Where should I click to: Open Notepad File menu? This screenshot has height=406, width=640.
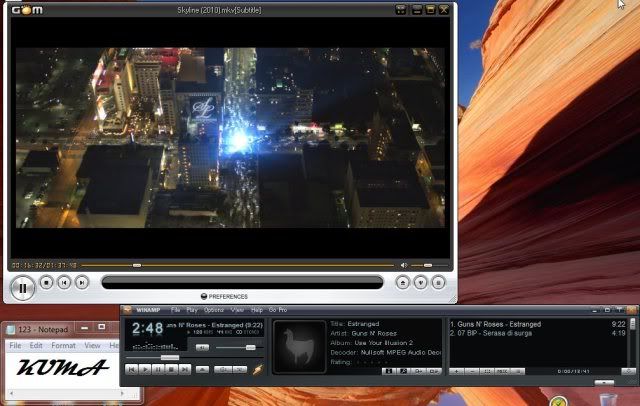(15, 346)
